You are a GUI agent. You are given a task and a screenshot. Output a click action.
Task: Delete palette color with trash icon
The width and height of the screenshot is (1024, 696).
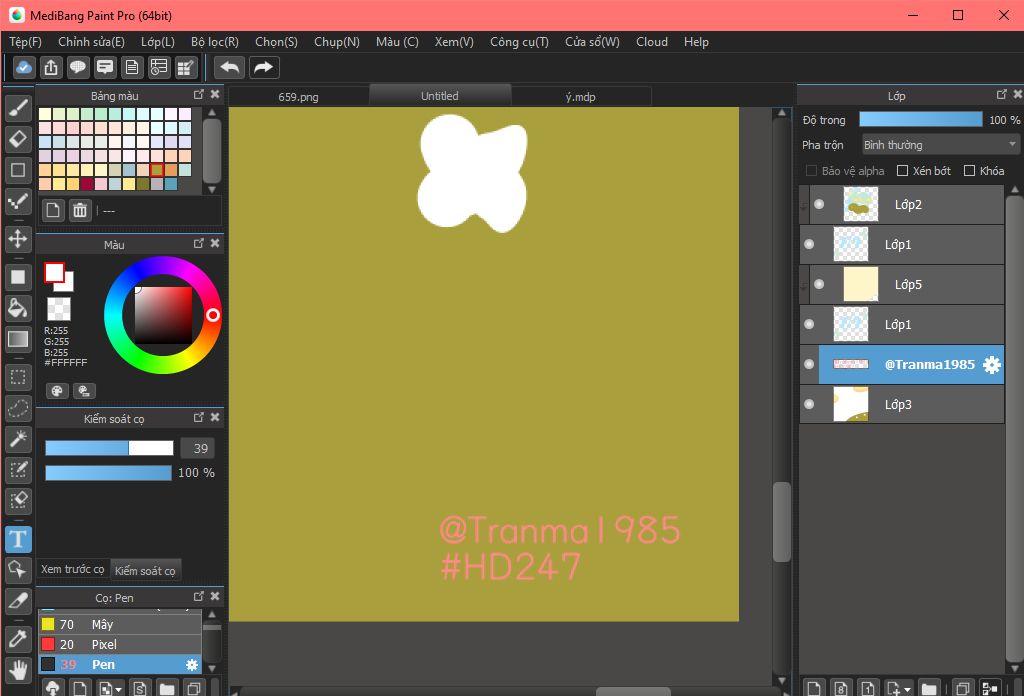coord(80,210)
